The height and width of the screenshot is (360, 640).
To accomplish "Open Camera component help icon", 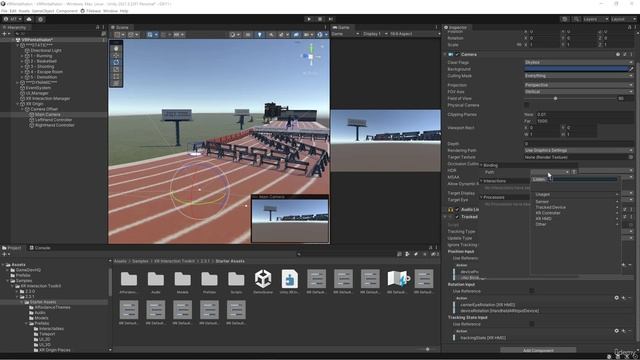I will 618,54.
